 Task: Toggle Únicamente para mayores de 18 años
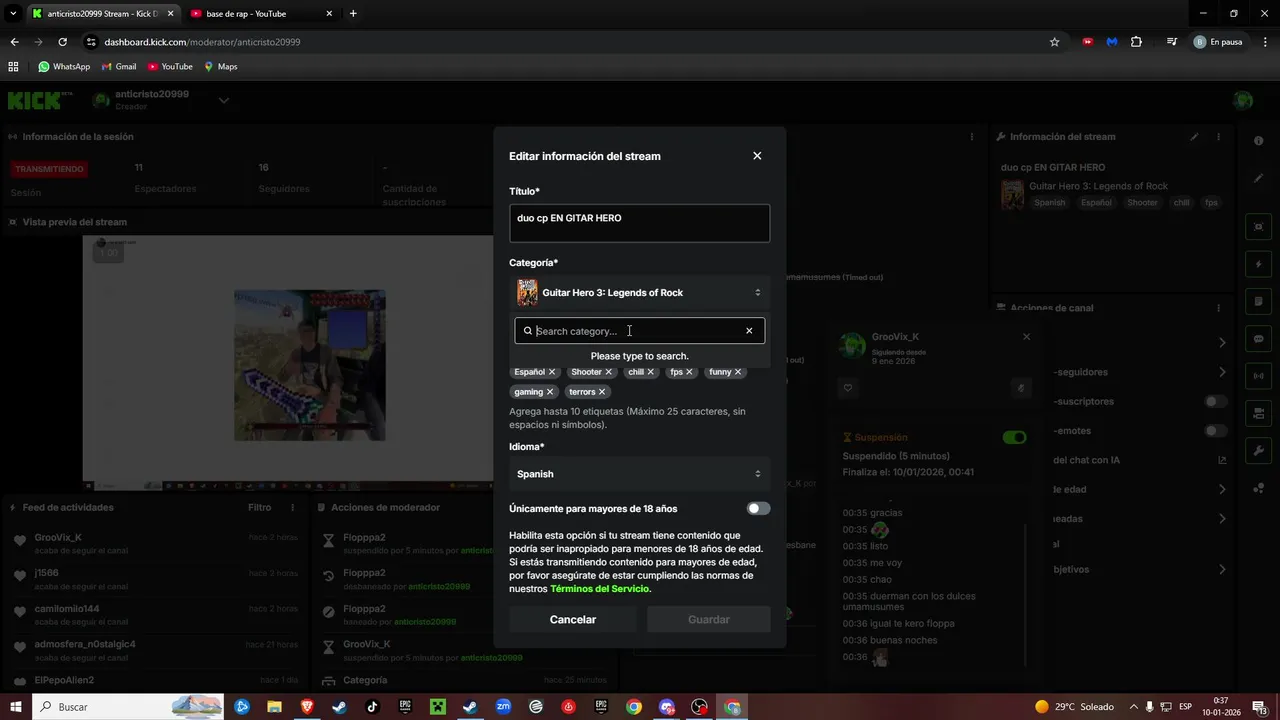click(758, 508)
